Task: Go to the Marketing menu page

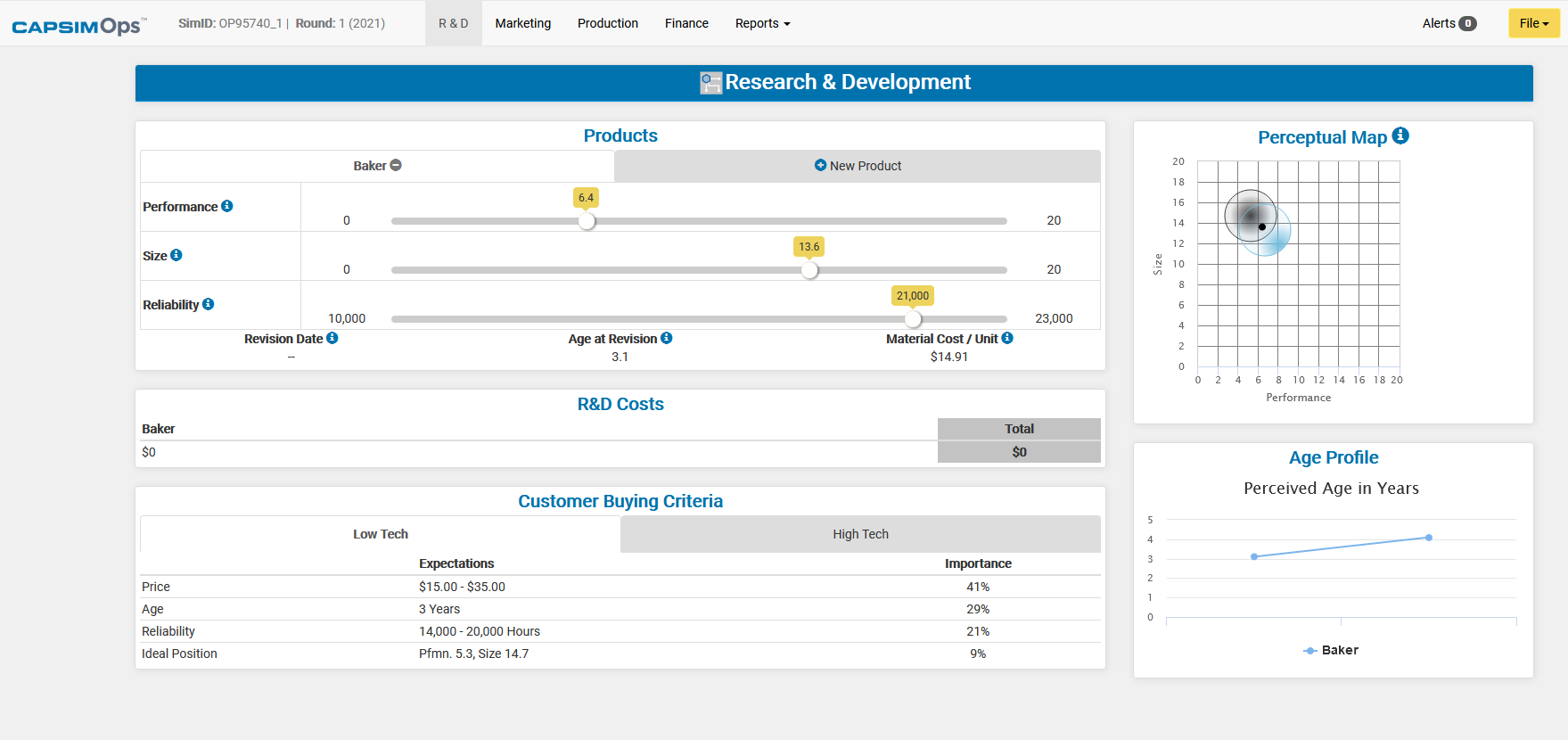Action: [522, 23]
